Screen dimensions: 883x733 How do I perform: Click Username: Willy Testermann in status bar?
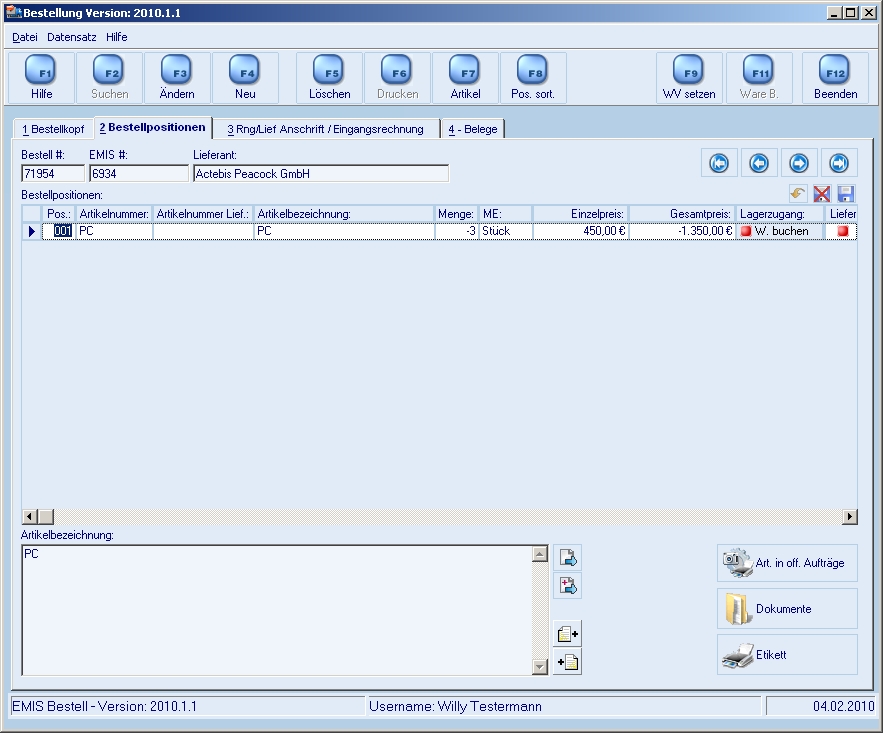(x=455, y=706)
